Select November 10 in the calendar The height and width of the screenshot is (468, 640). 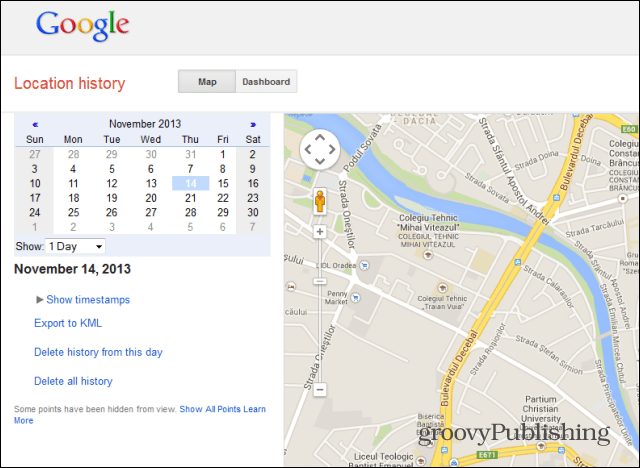point(35,184)
